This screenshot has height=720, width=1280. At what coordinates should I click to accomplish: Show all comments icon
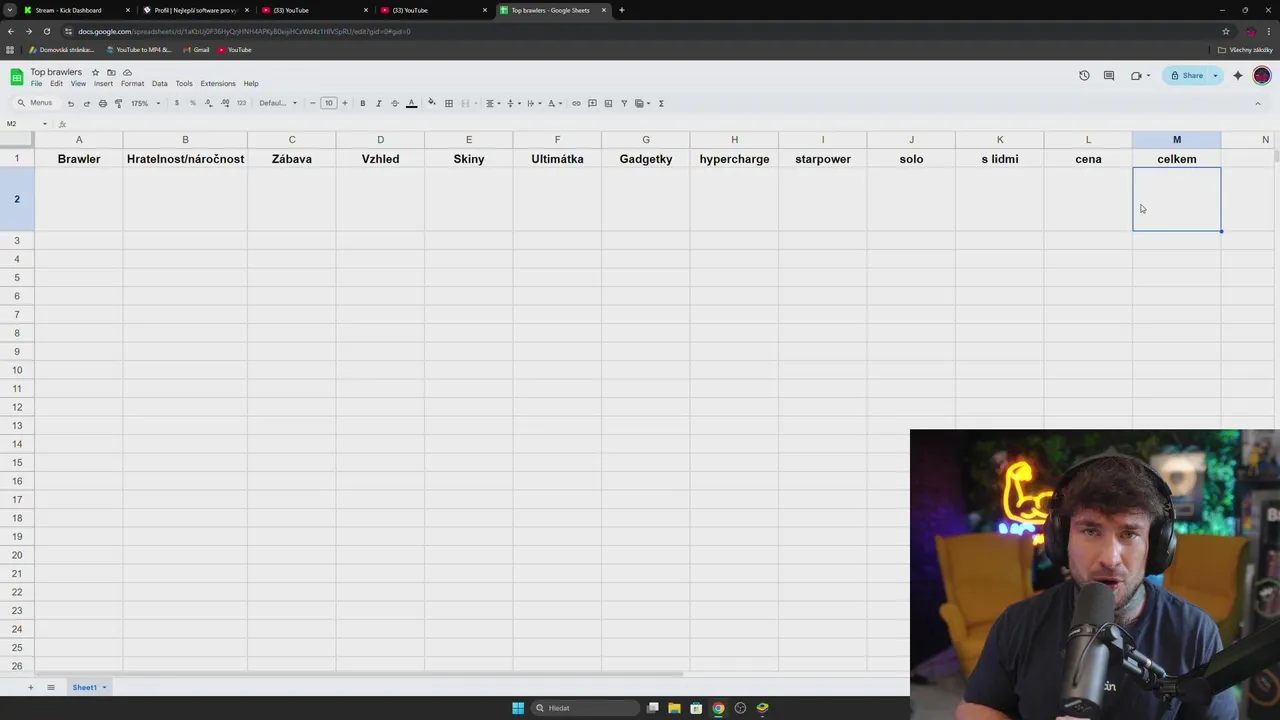click(x=1109, y=75)
